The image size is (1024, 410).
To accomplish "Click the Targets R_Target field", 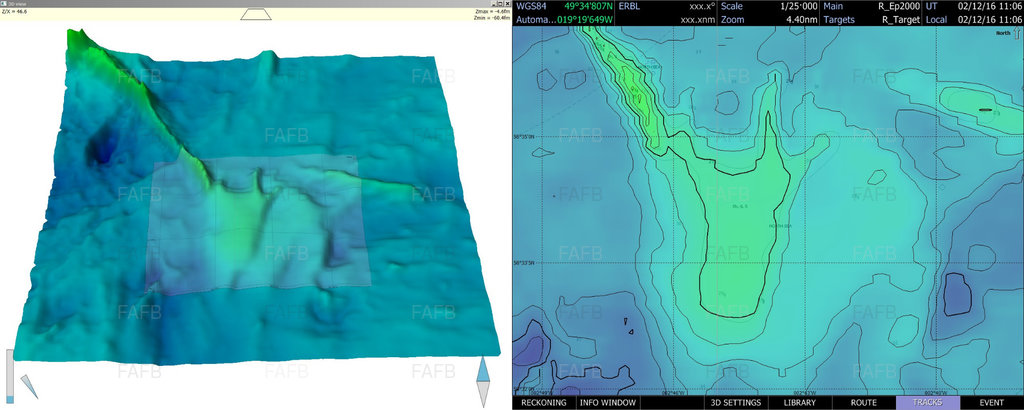I will [x=870, y=19].
